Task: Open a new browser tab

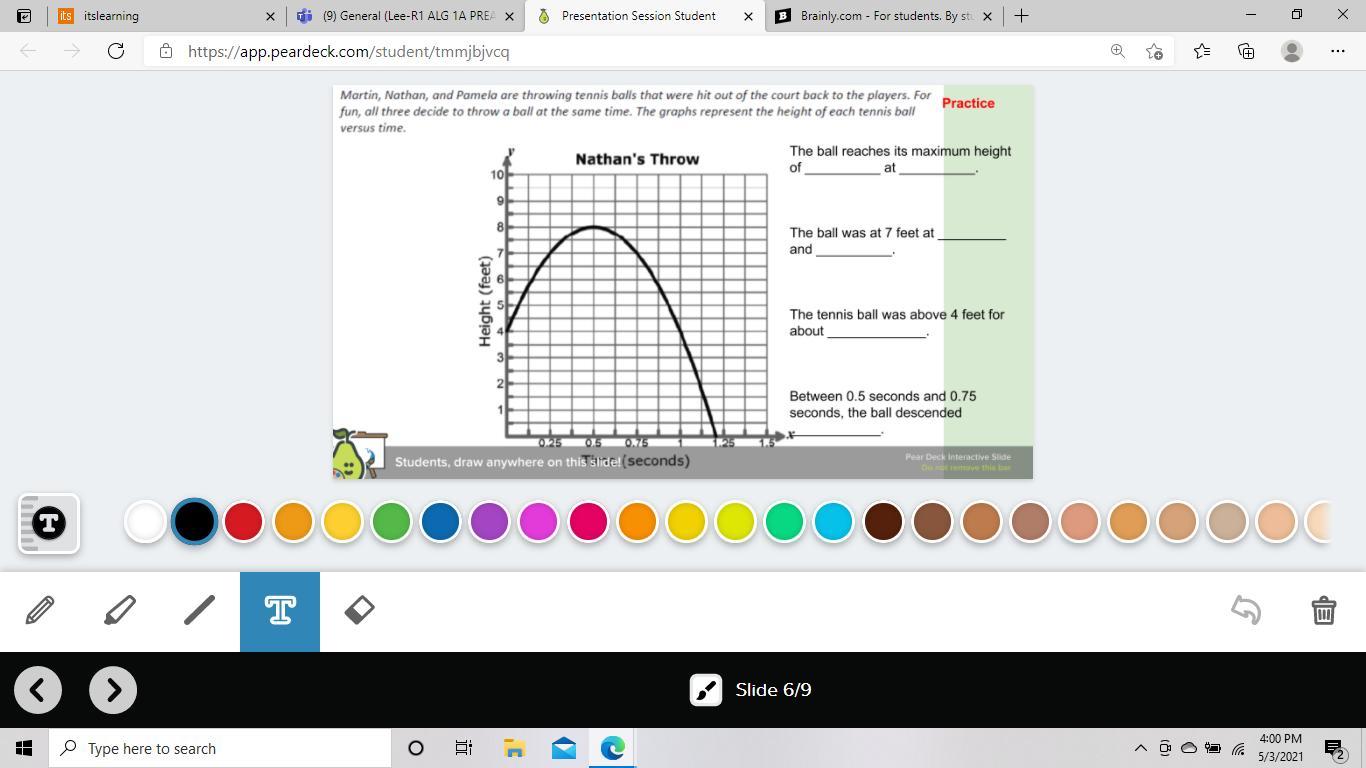Action: (x=1021, y=16)
